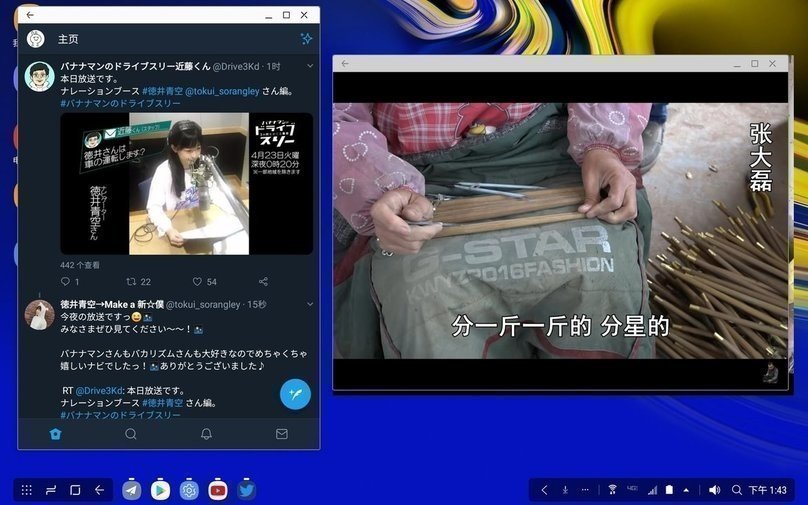Like the Drive3Kd tweet with heart icon
Image resolution: width=808 pixels, height=505 pixels.
tap(197, 282)
